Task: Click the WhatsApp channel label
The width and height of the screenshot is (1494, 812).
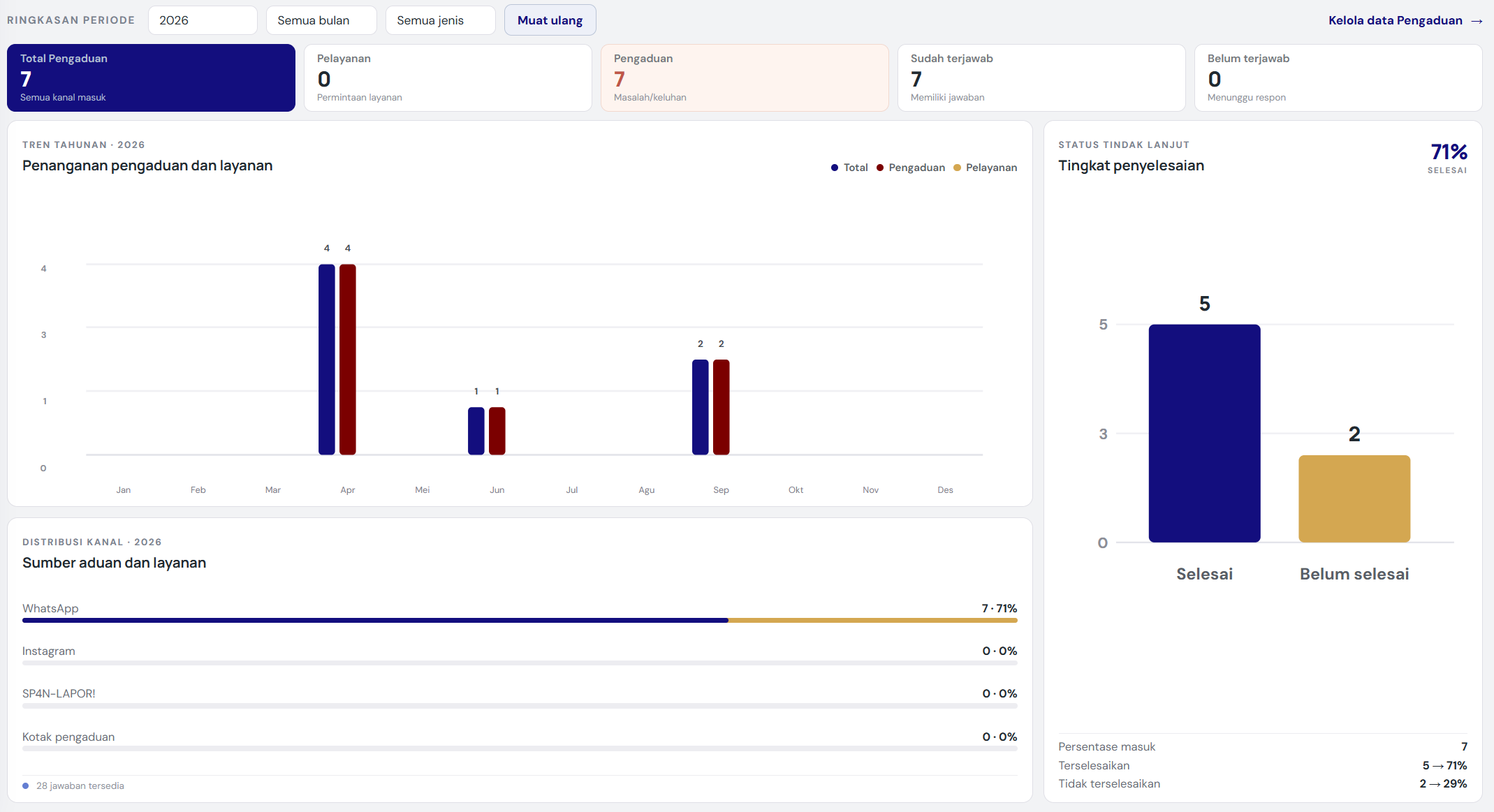Action: [50, 608]
